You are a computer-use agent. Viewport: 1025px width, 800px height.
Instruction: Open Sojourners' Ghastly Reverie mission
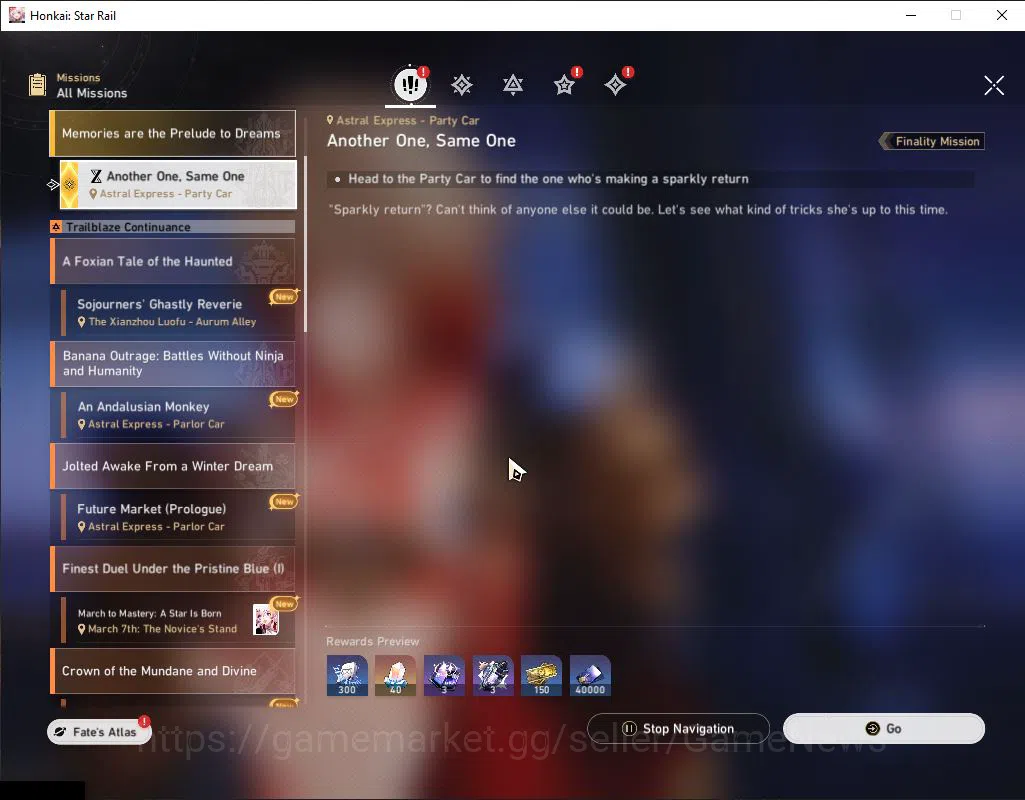coord(178,312)
